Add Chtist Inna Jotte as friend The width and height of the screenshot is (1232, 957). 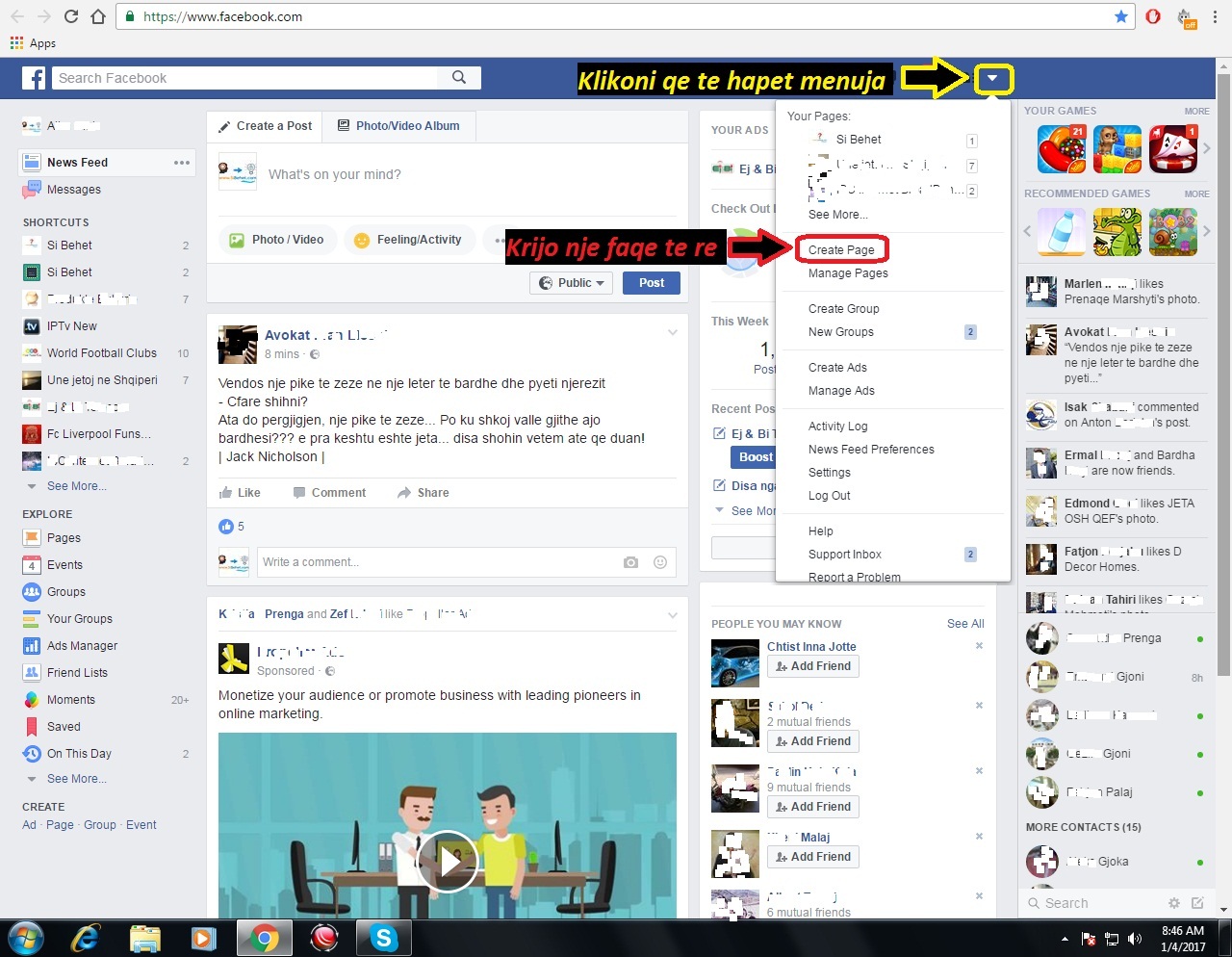coord(813,666)
